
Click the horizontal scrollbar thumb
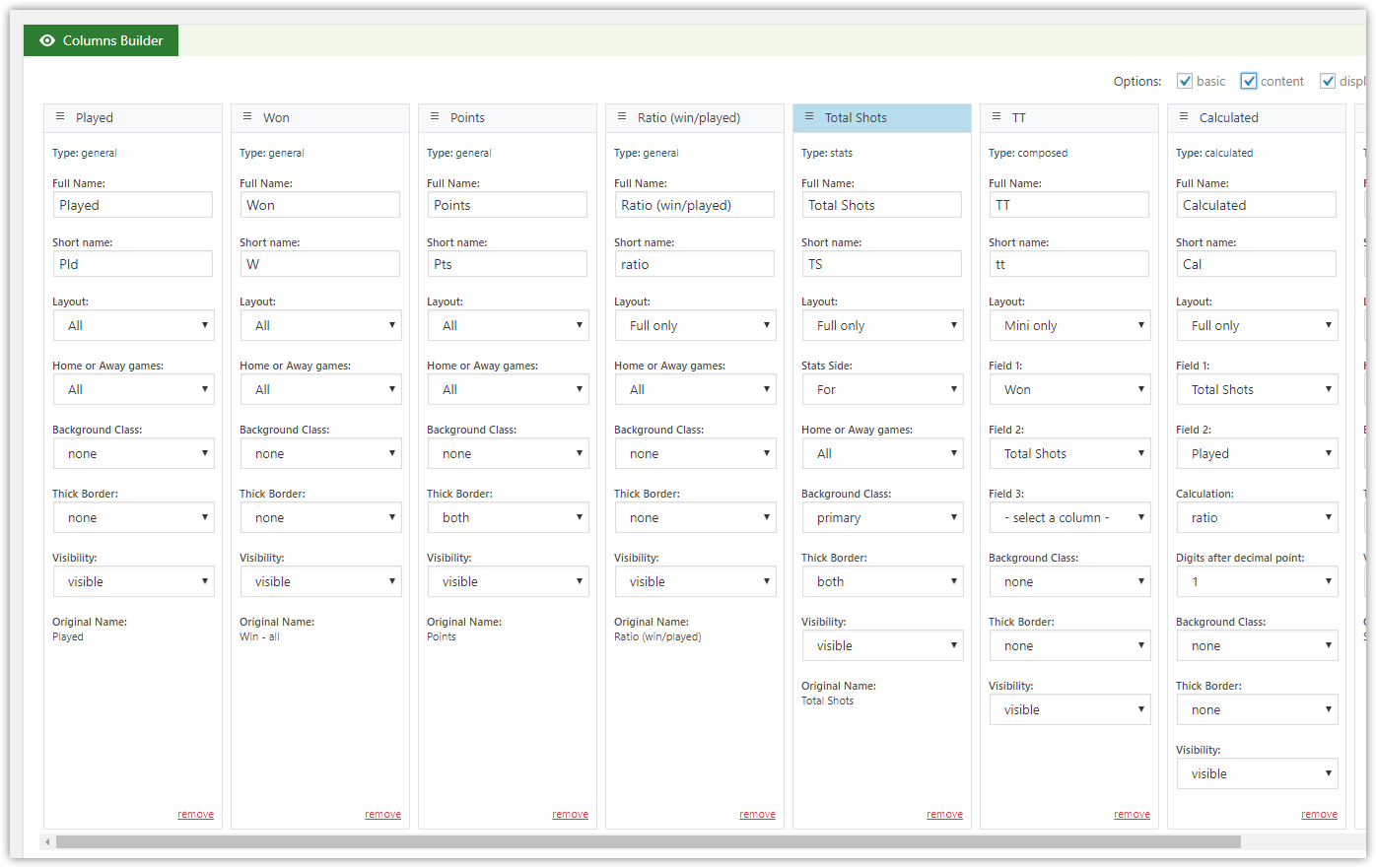pyautogui.click(x=648, y=842)
